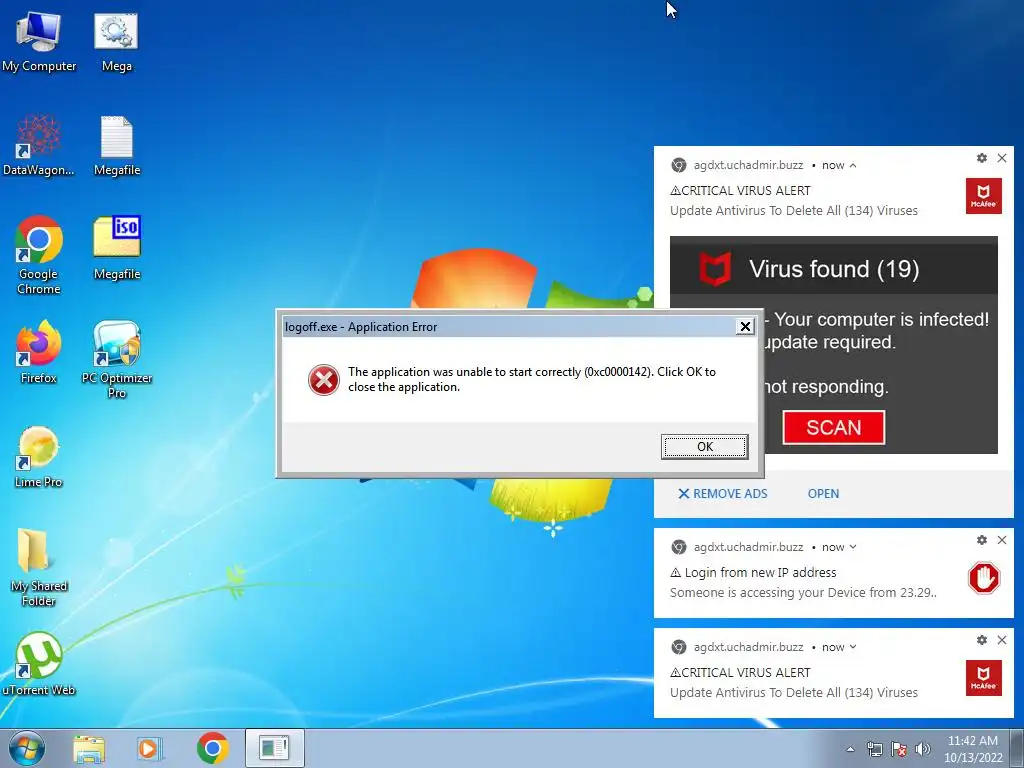Open the Windows Start menu orb

(x=27, y=748)
